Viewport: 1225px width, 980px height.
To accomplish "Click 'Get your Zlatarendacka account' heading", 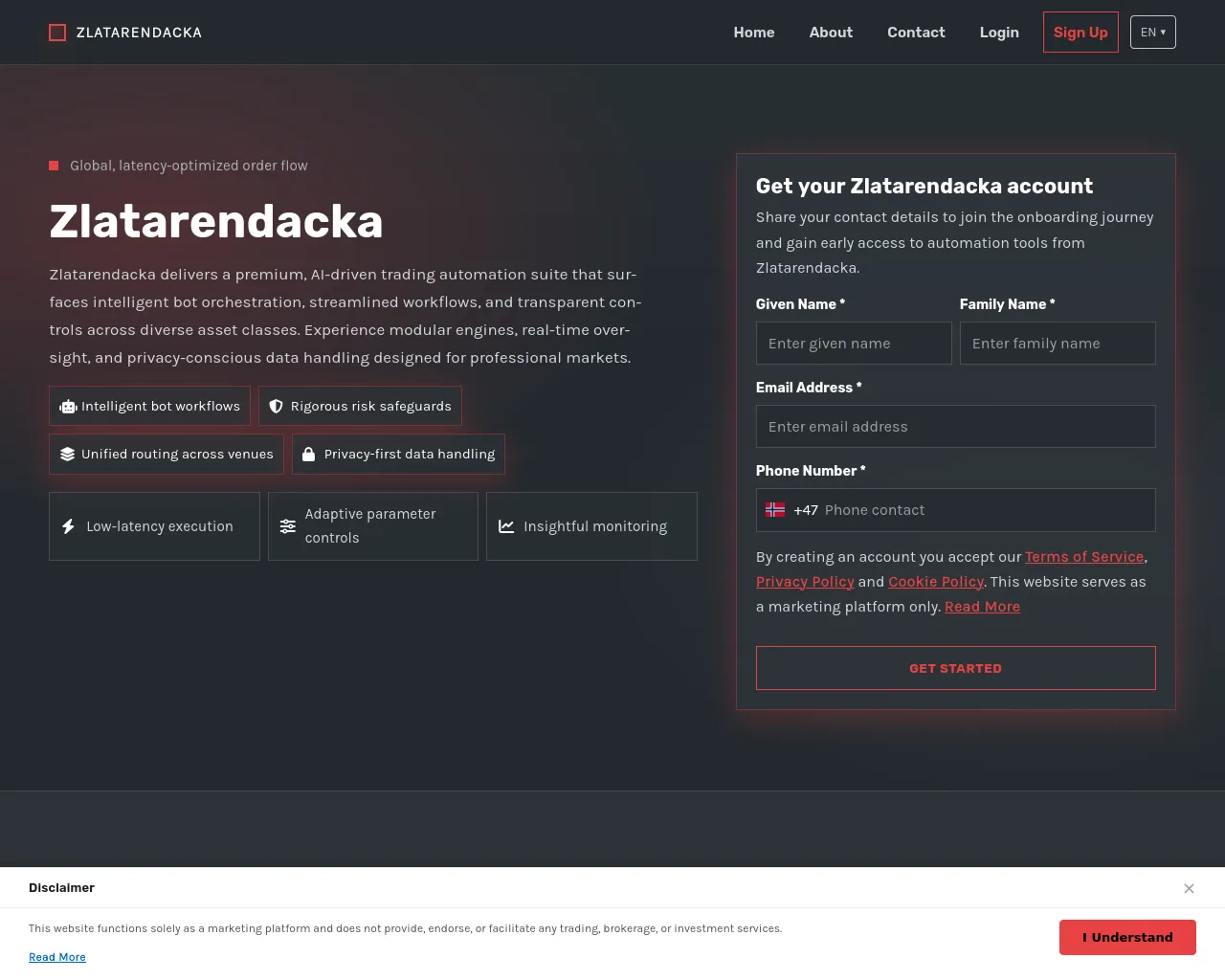I will pos(924,186).
